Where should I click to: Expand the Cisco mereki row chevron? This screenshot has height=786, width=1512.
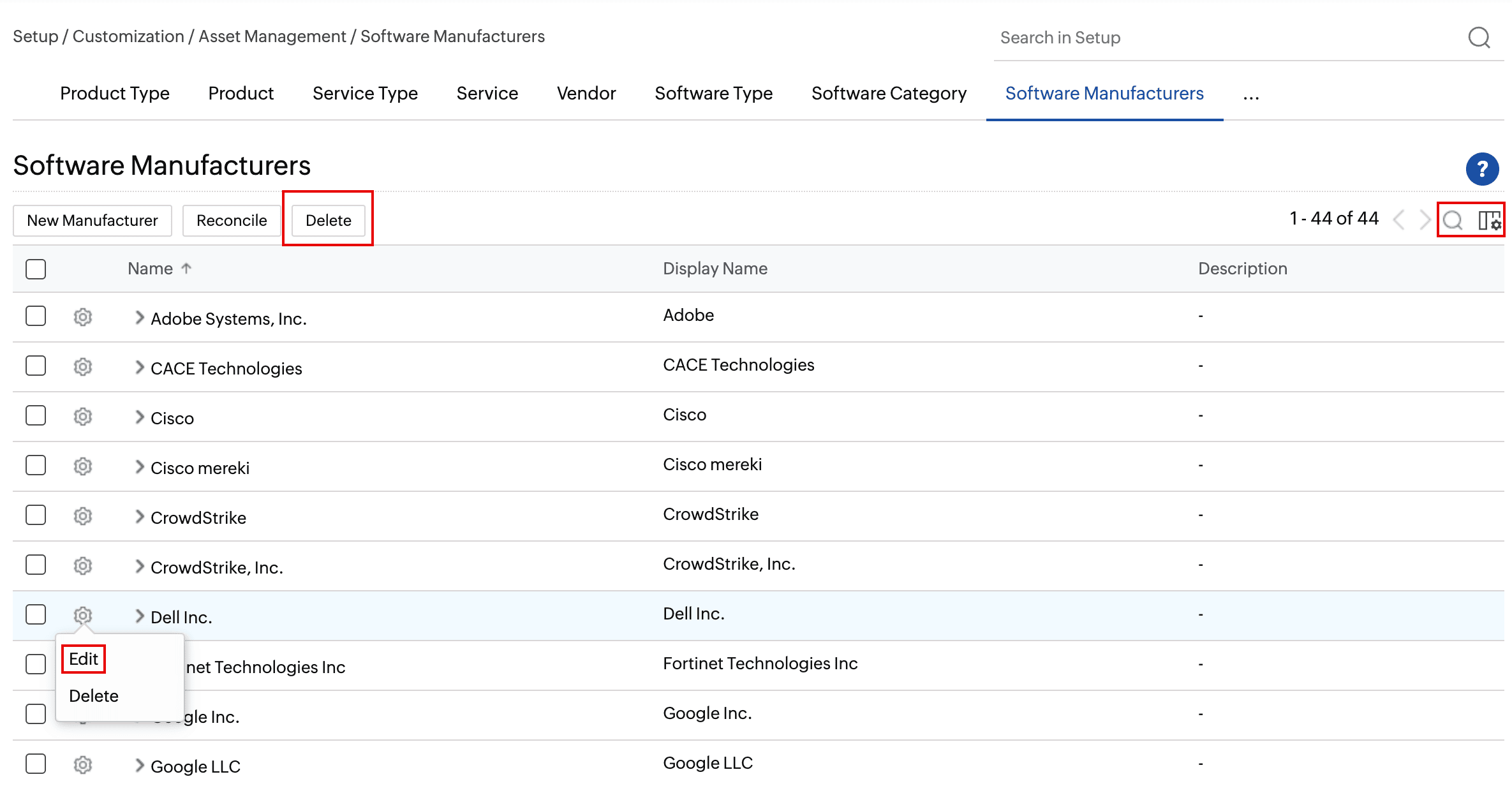click(x=138, y=466)
